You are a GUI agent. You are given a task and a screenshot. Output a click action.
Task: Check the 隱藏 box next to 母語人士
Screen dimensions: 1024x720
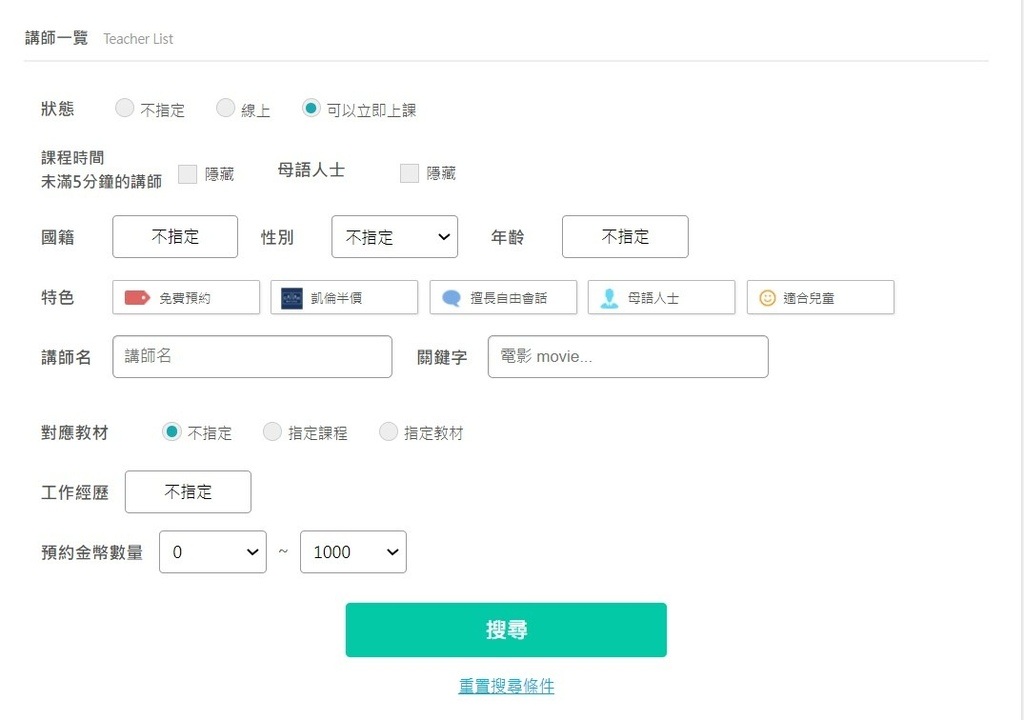[409, 174]
